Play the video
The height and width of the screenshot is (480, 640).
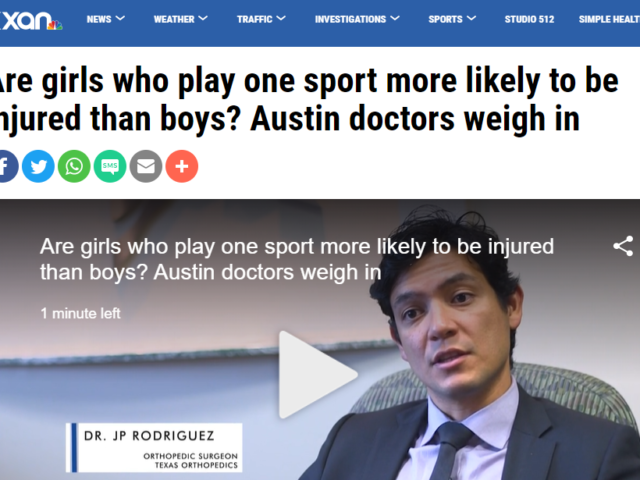tap(318, 374)
